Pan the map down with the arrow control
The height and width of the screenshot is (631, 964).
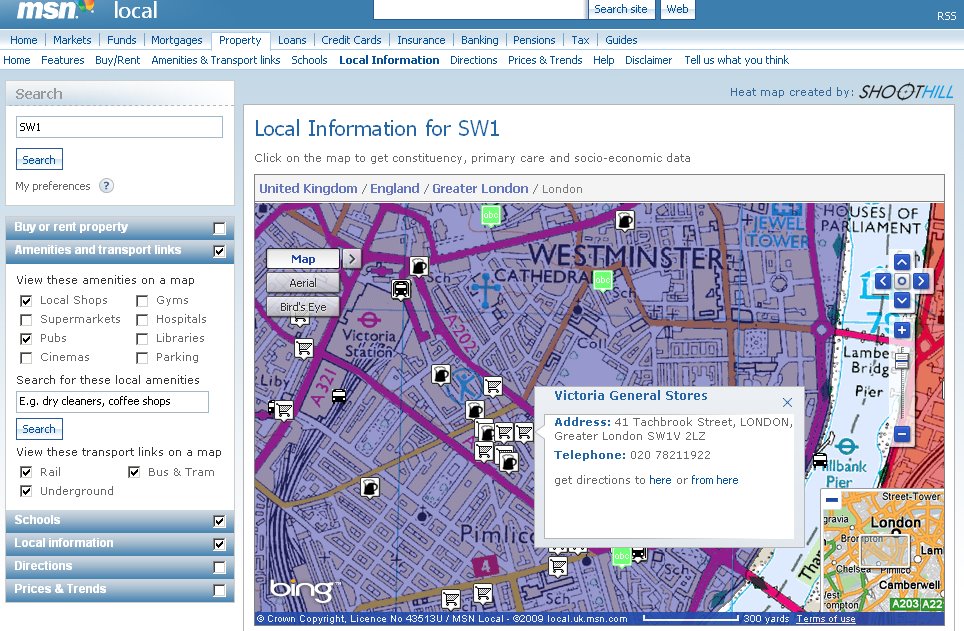point(901,300)
